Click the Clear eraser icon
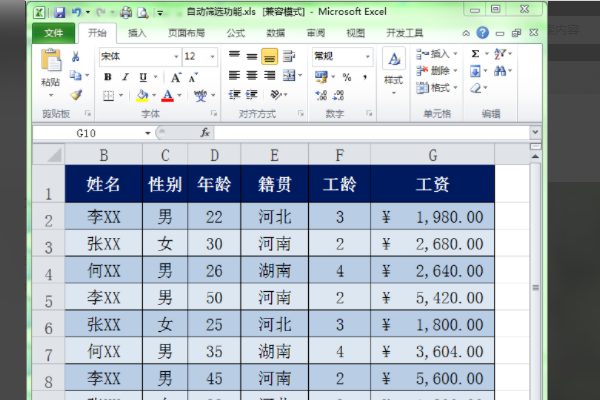Viewport: 600px width, 400px height. tap(476, 88)
